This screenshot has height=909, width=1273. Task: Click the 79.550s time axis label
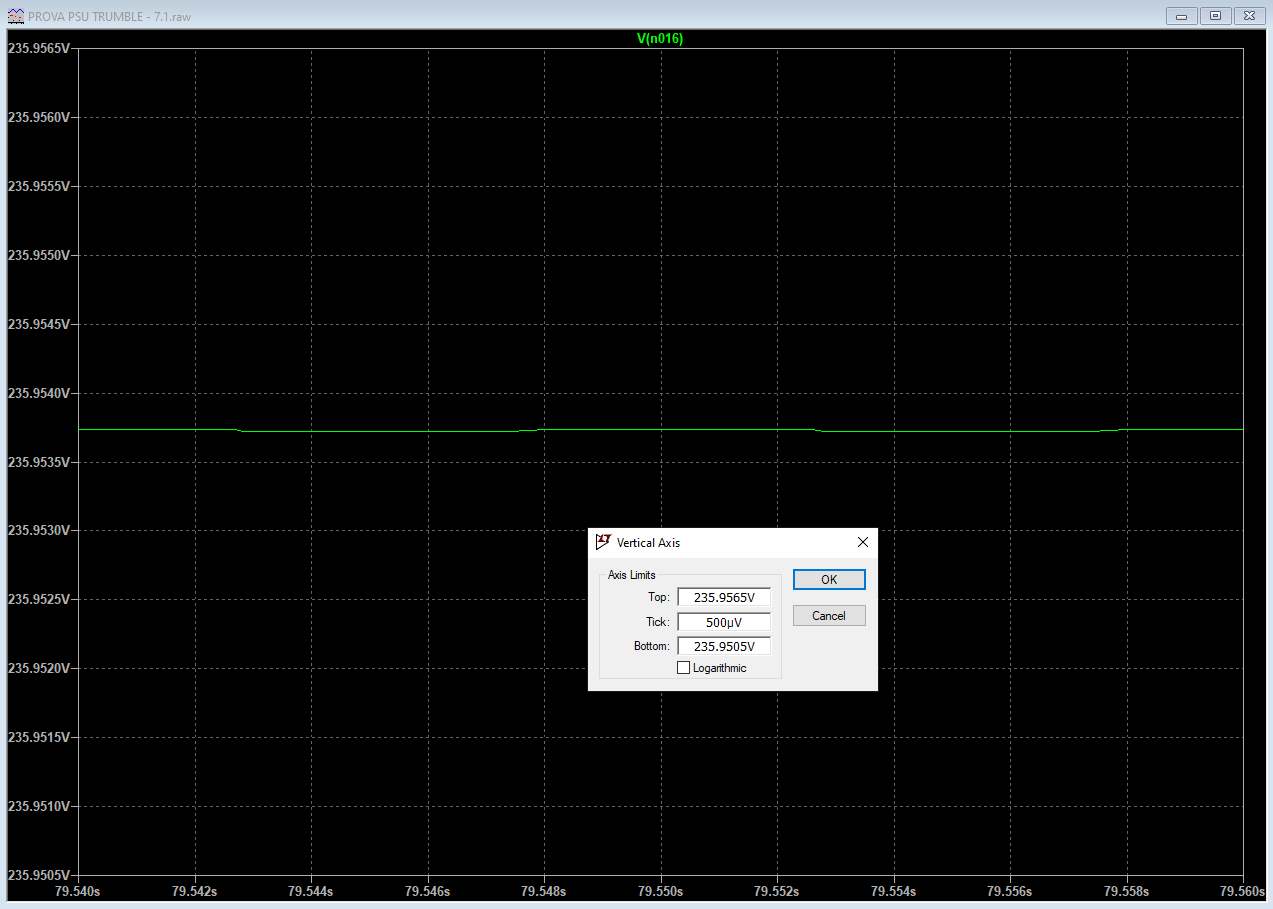click(660, 890)
